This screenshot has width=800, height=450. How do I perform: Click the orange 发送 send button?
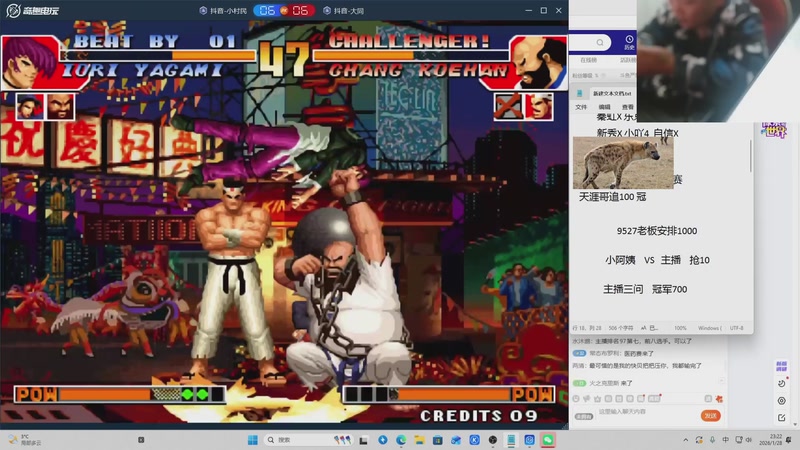(x=710, y=415)
